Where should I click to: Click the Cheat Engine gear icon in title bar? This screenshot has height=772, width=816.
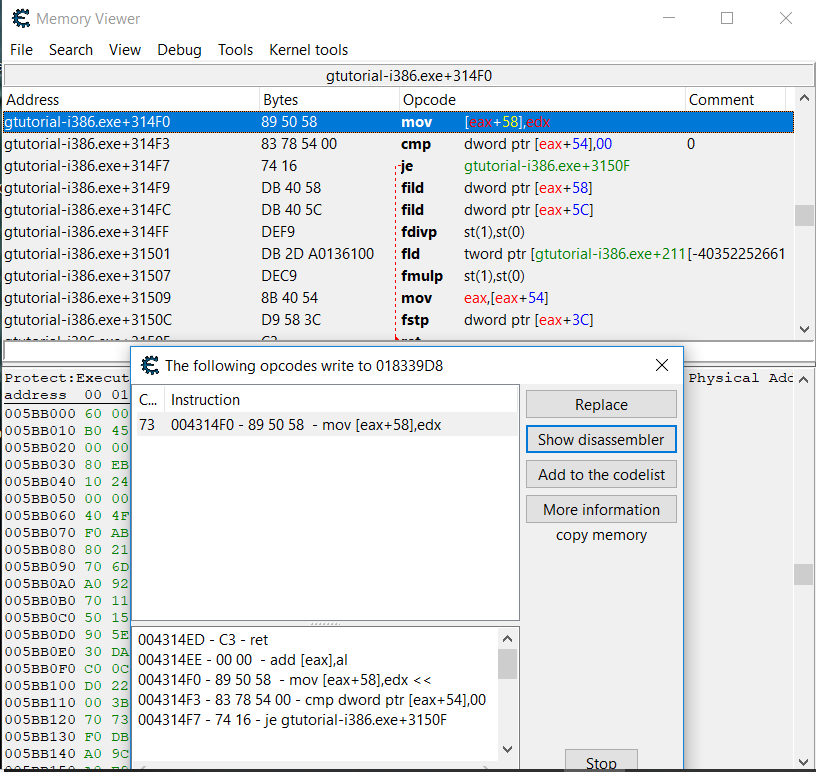(20, 18)
